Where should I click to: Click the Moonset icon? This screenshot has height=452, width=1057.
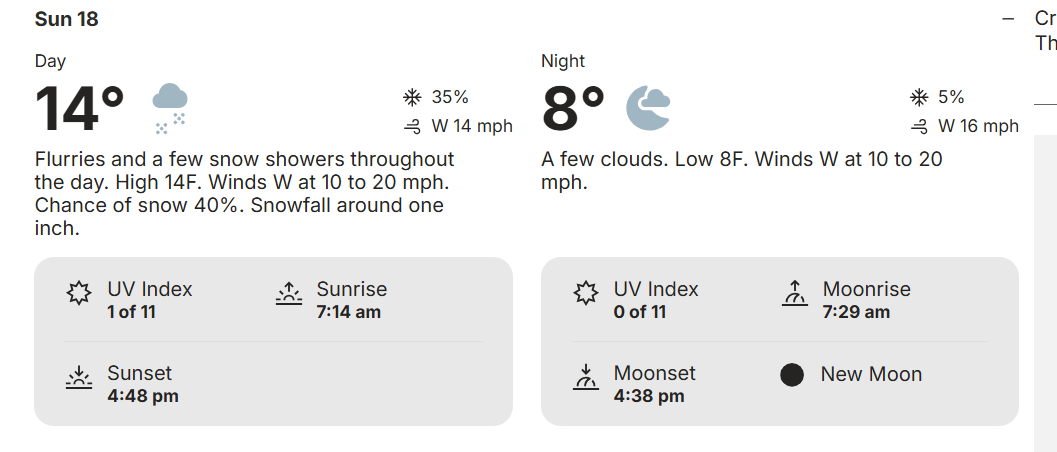[586, 378]
